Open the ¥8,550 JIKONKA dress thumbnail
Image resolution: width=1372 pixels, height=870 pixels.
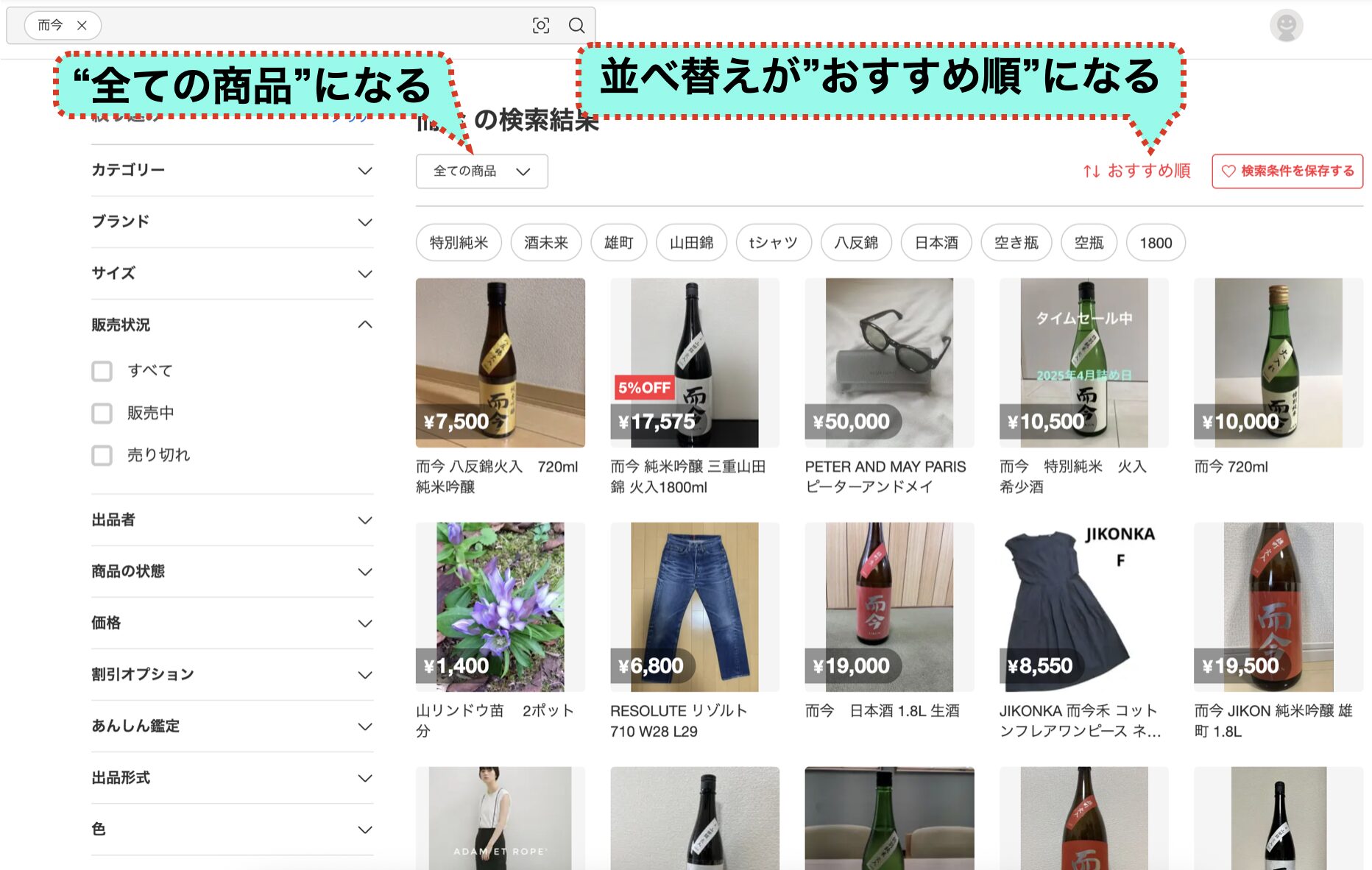coord(1083,607)
